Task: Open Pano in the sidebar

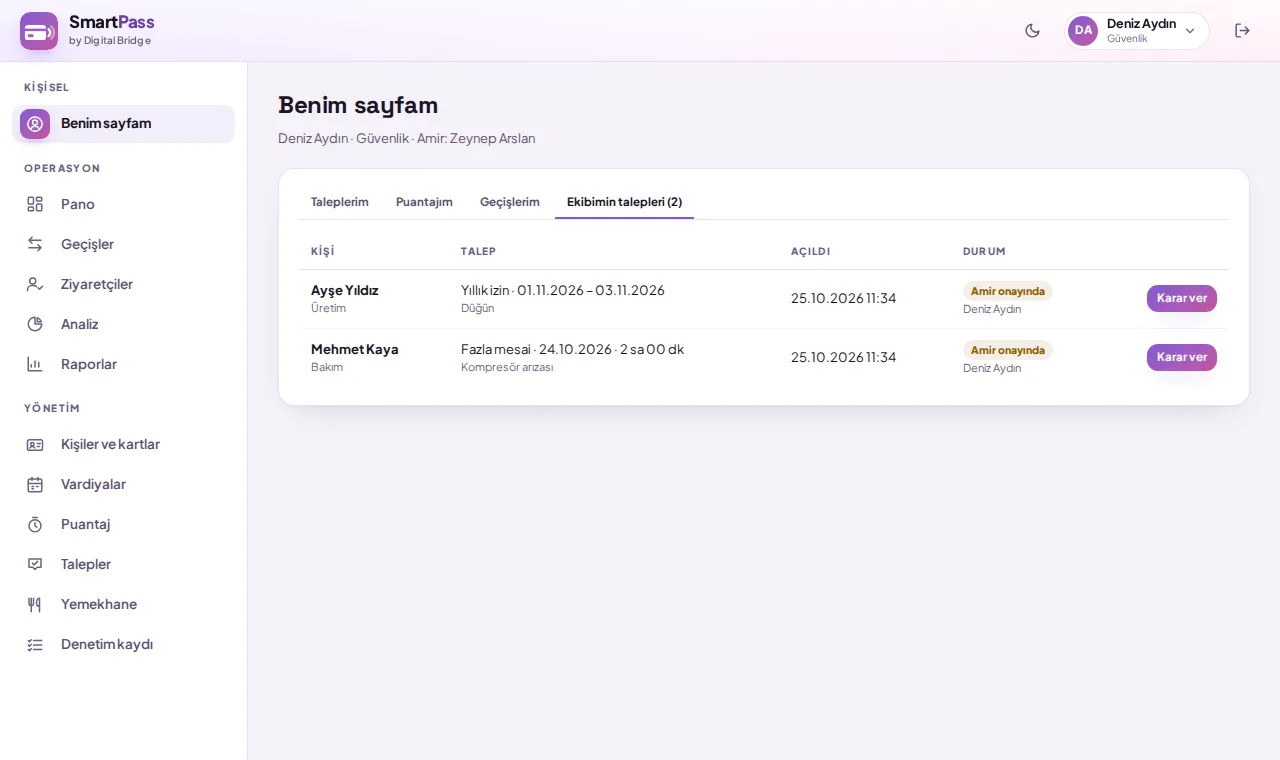Action: pyautogui.click(x=123, y=204)
